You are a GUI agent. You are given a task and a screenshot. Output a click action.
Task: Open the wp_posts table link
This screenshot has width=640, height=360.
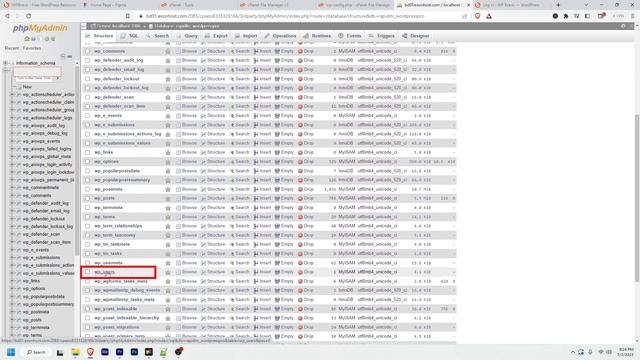(x=104, y=198)
